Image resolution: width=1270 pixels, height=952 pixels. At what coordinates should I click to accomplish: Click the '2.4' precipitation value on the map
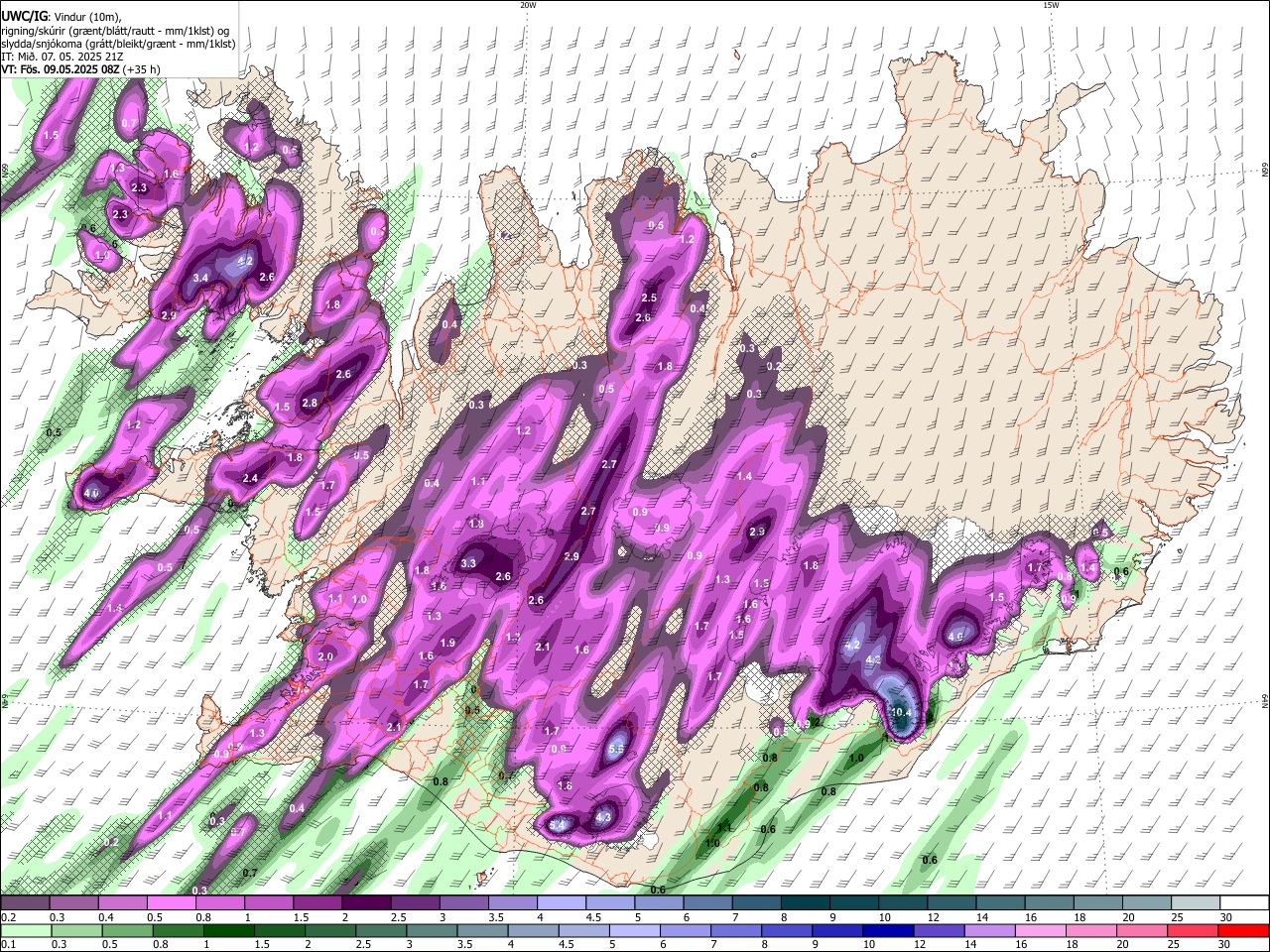[250, 479]
